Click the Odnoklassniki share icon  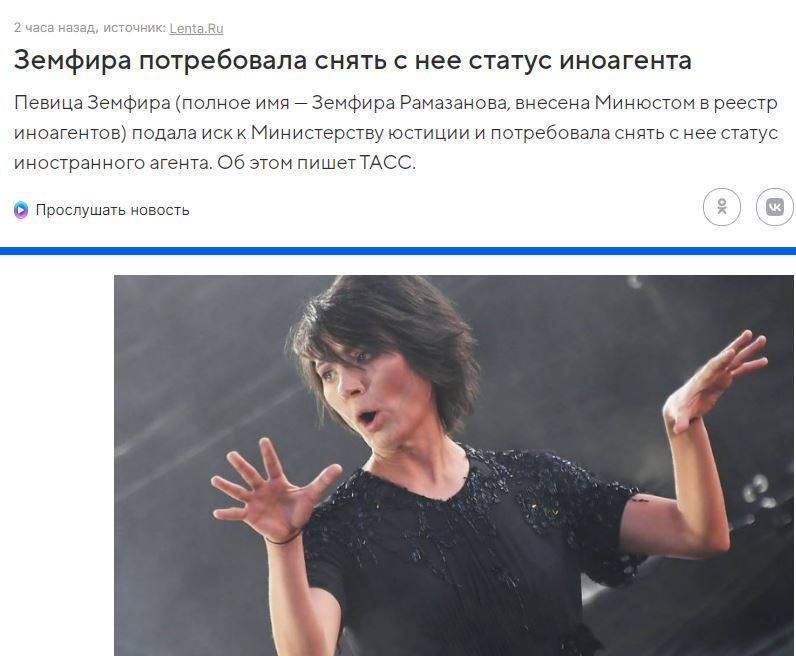coord(721,207)
